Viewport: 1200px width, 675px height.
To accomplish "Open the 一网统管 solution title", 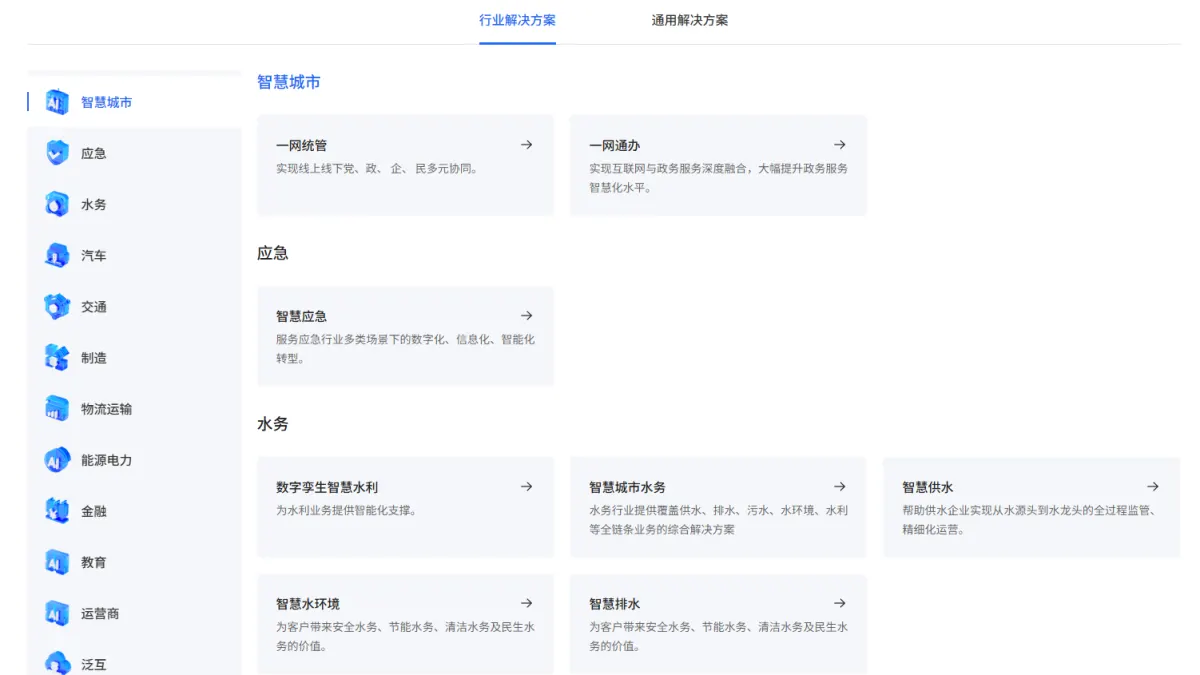I will tap(302, 146).
